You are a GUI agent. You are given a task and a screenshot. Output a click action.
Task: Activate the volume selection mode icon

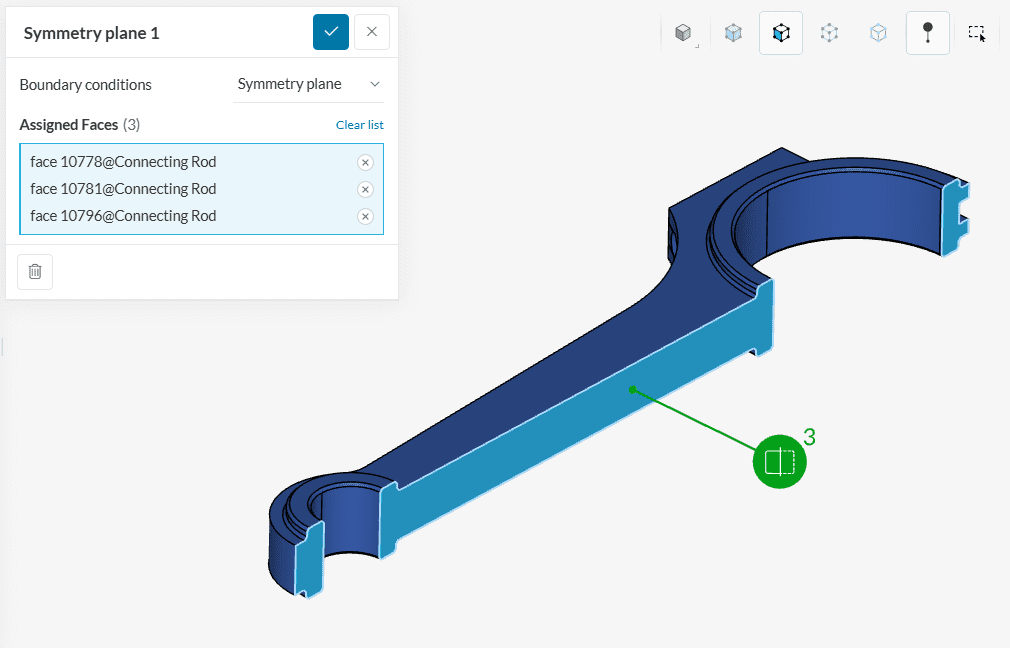point(733,33)
